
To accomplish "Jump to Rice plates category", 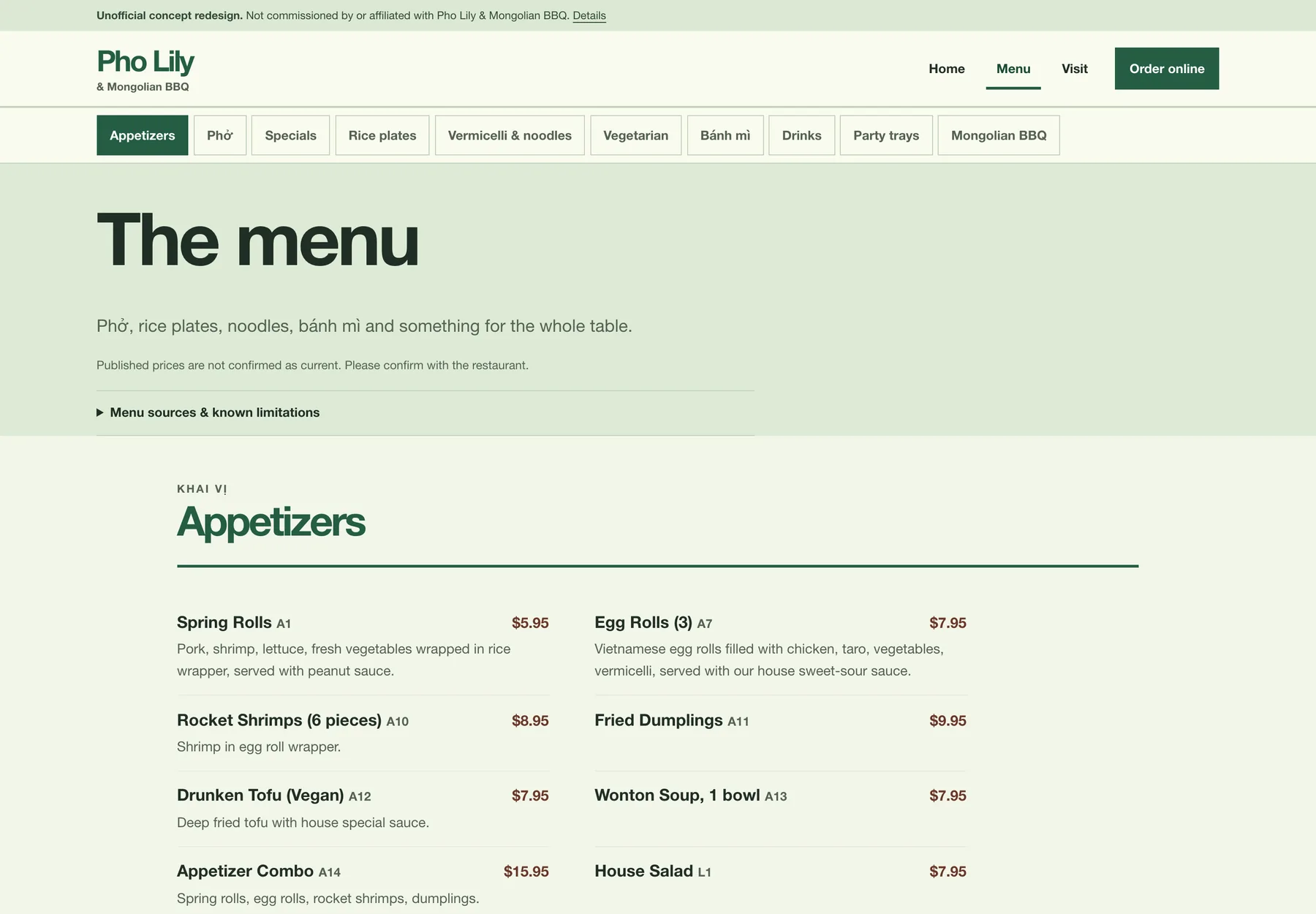I will click(382, 135).
